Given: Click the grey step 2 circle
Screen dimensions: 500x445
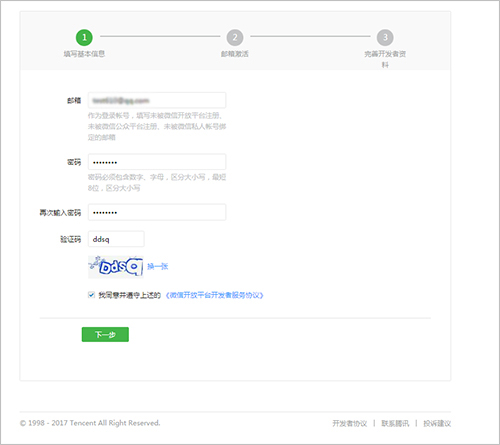Looking at the screenshot, I should tap(235, 37).
